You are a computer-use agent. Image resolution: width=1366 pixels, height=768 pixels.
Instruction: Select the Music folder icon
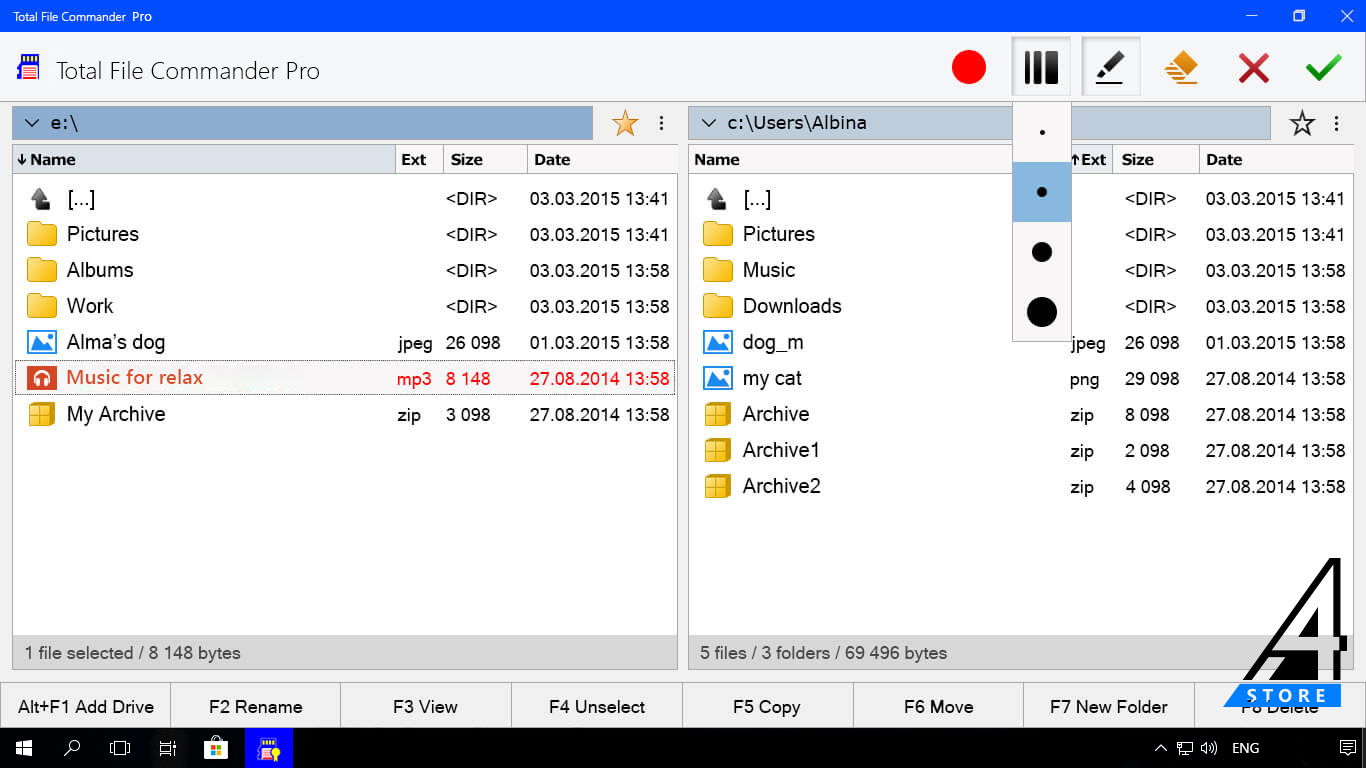(718, 270)
